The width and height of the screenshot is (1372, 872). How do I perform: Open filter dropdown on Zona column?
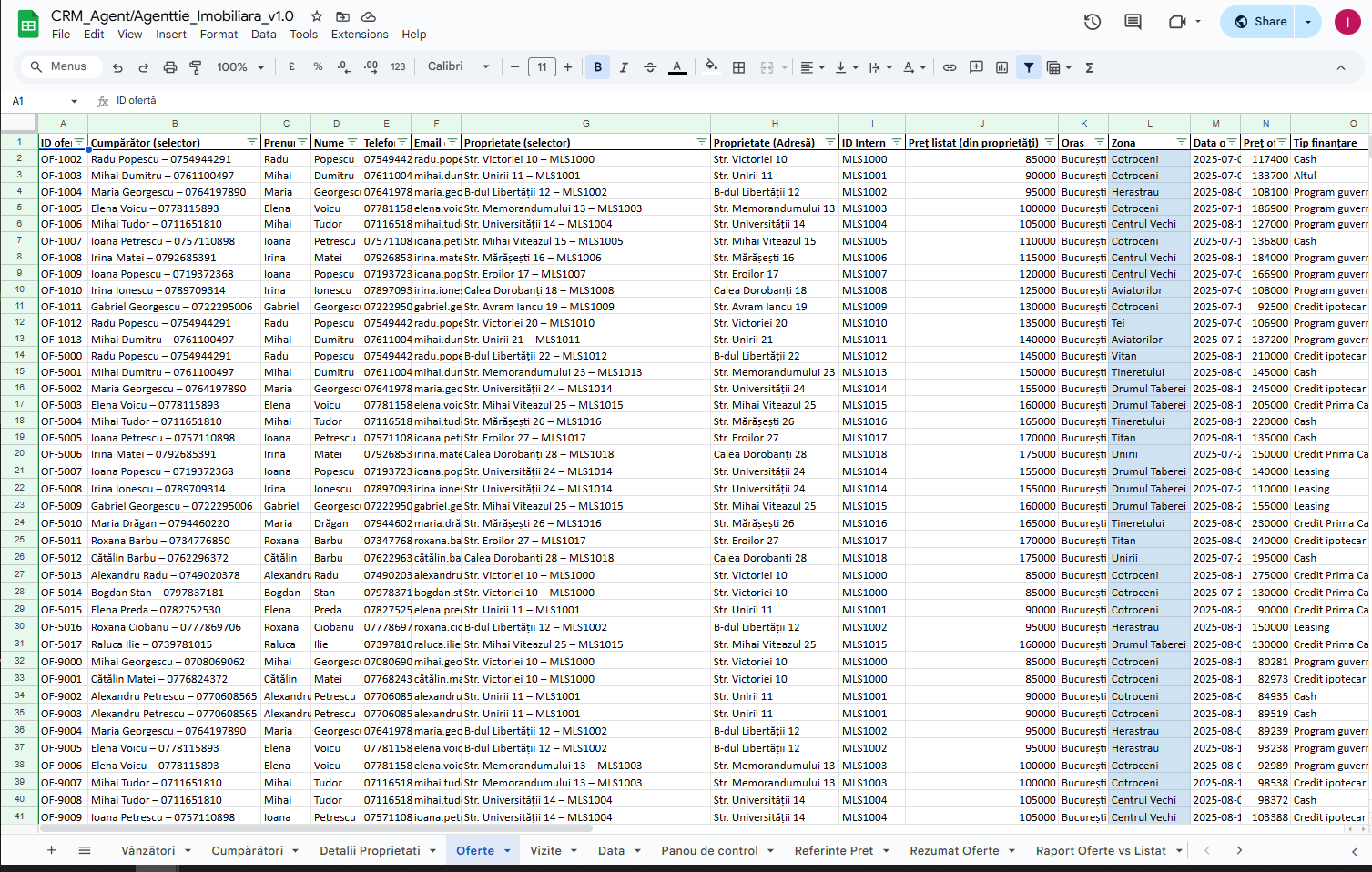click(1181, 142)
